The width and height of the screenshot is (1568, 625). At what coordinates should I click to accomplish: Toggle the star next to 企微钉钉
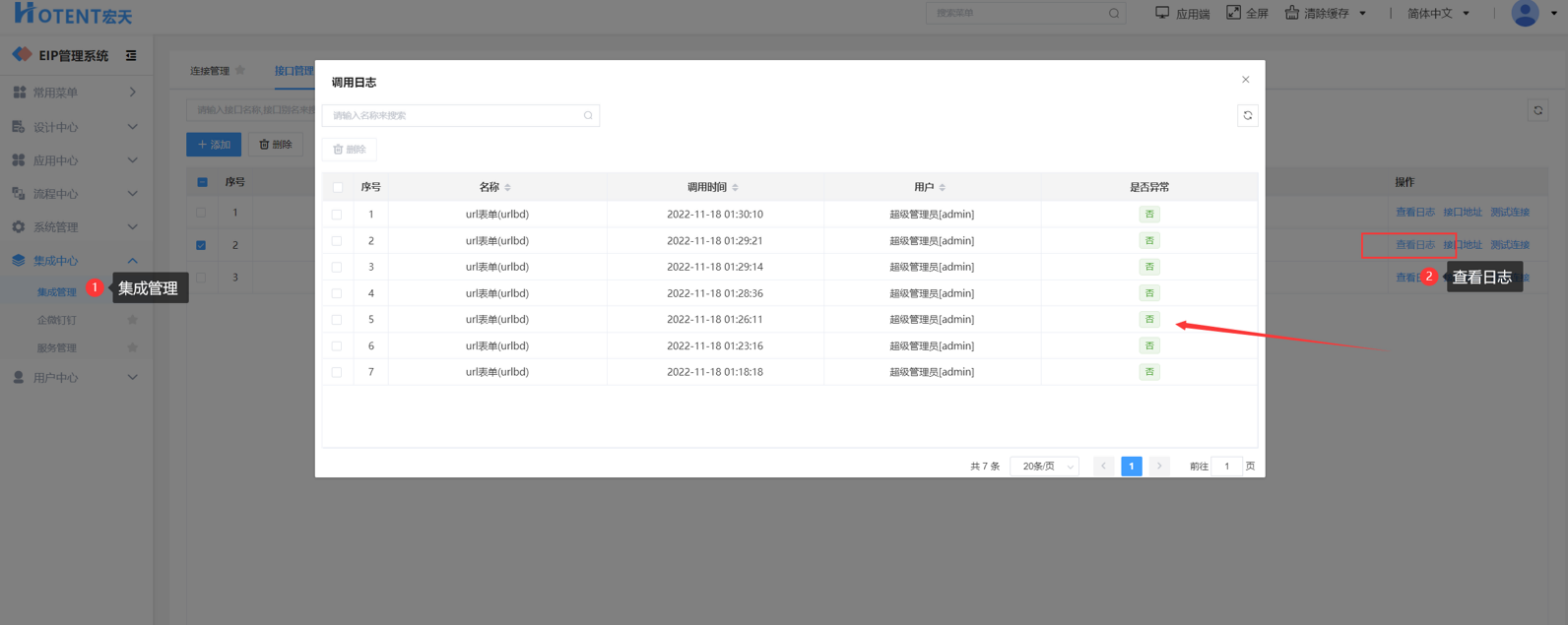click(132, 320)
